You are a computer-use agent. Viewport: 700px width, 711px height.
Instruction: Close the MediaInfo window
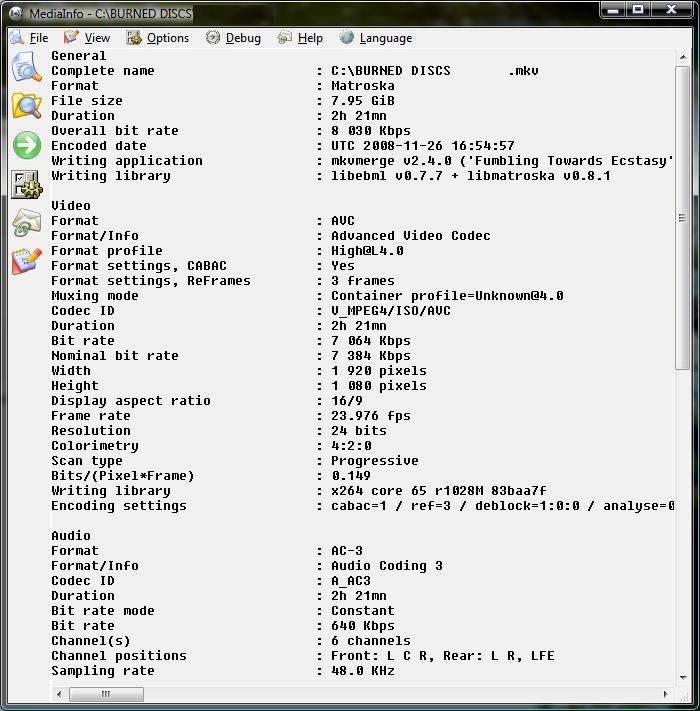coord(671,10)
